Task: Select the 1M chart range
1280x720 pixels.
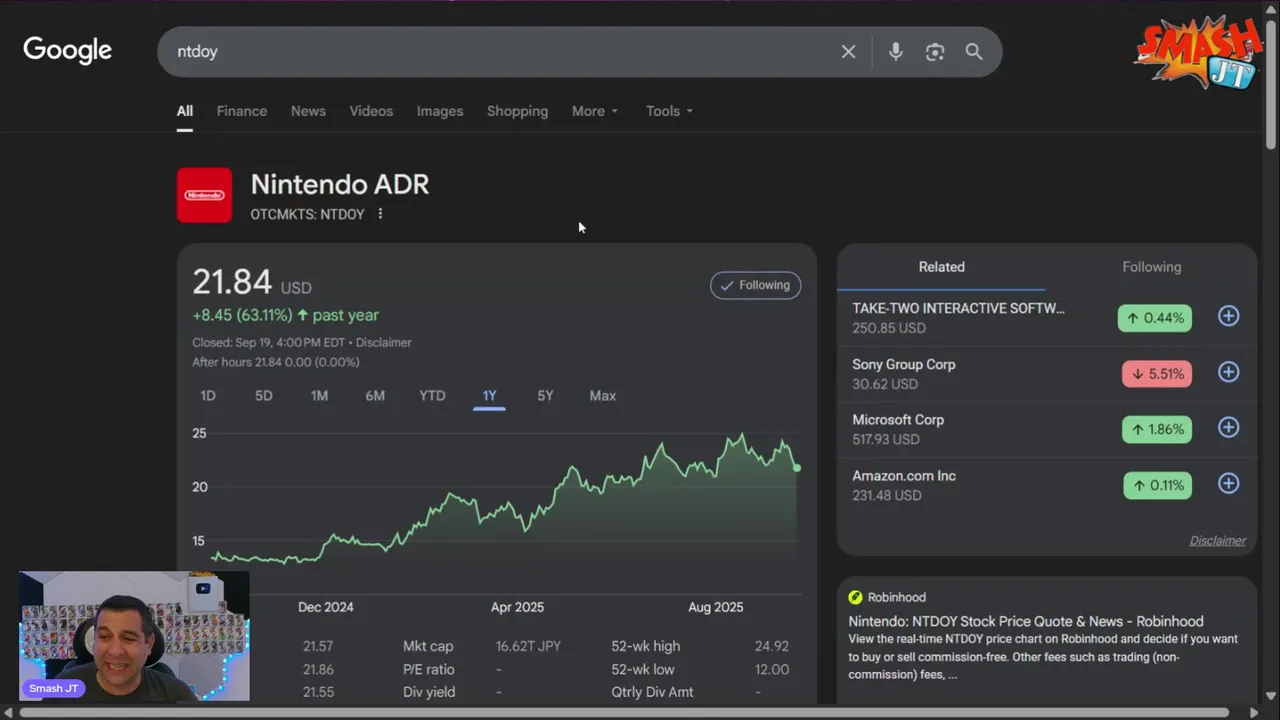Action: tap(319, 396)
